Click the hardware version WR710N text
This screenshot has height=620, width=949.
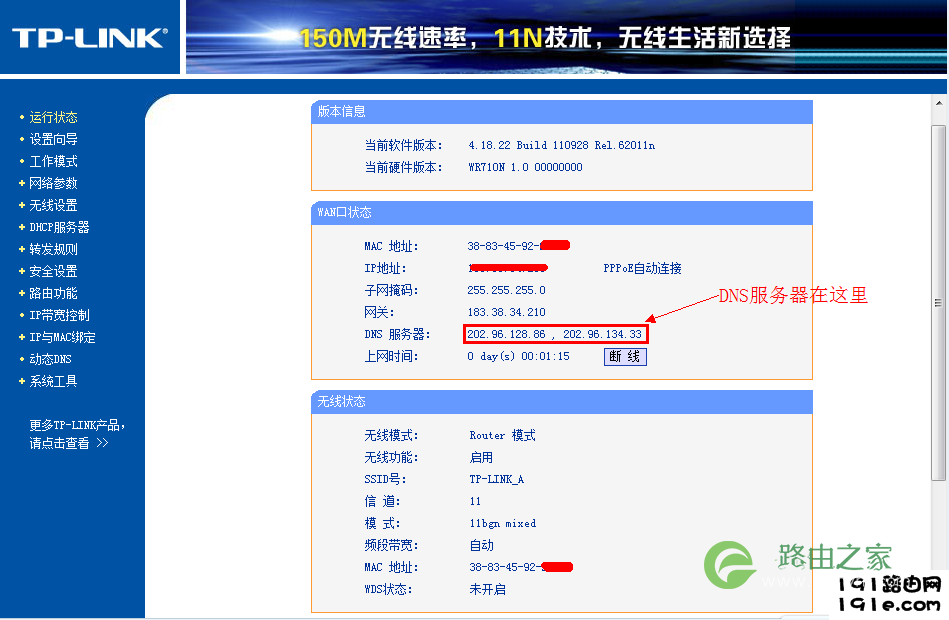pyautogui.click(x=525, y=167)
